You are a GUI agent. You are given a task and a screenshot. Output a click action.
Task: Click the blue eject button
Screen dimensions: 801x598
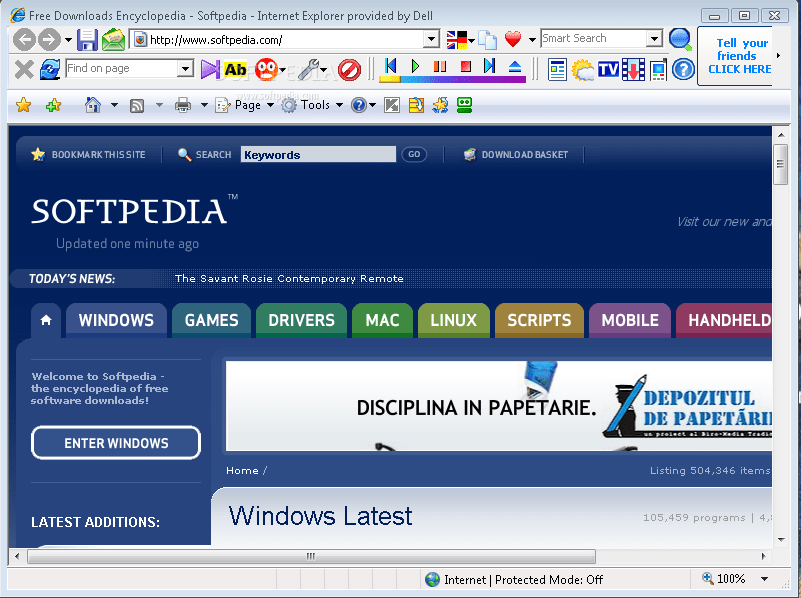click(x=515, y=66)
